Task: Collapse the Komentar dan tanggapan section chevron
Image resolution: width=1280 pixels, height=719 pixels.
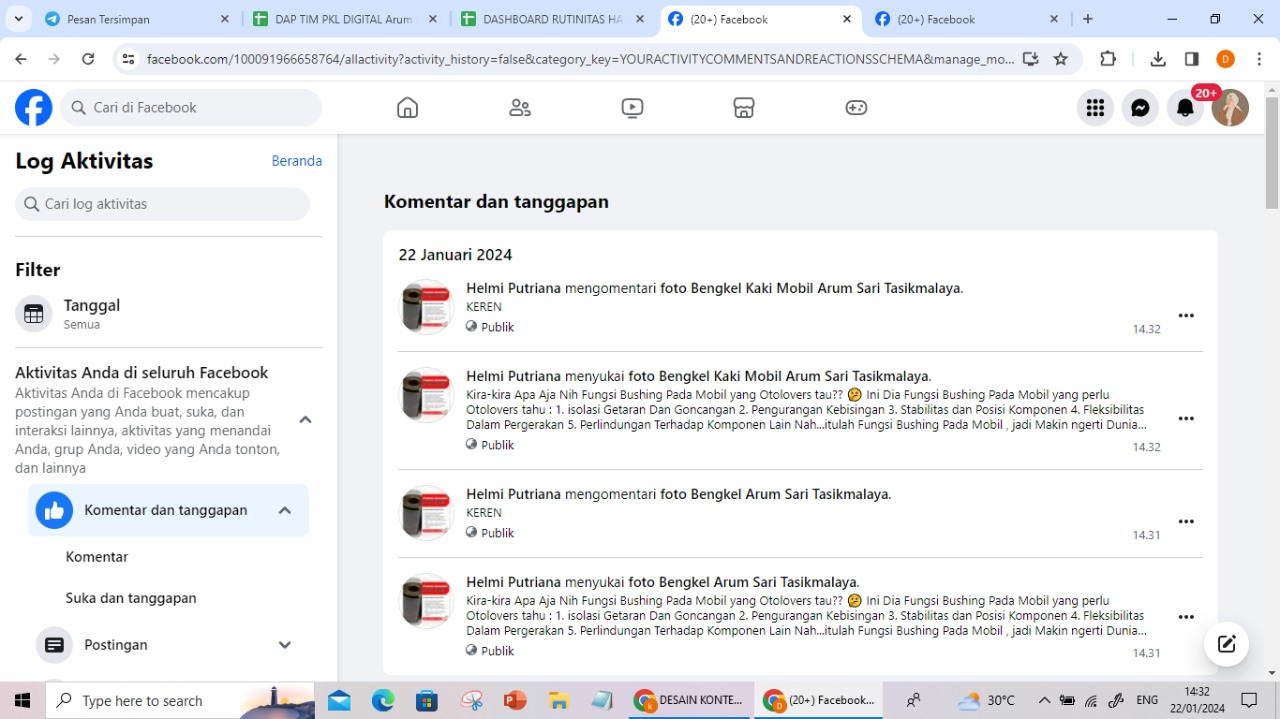Action: coord(285,510)
